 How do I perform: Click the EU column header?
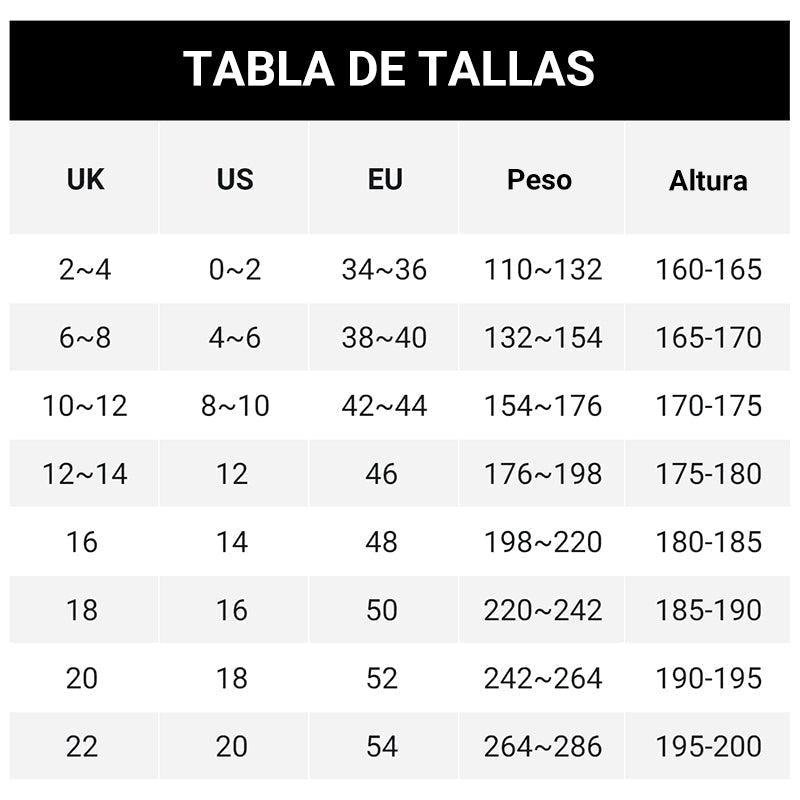pyautogui.click(x=385, y=180)
